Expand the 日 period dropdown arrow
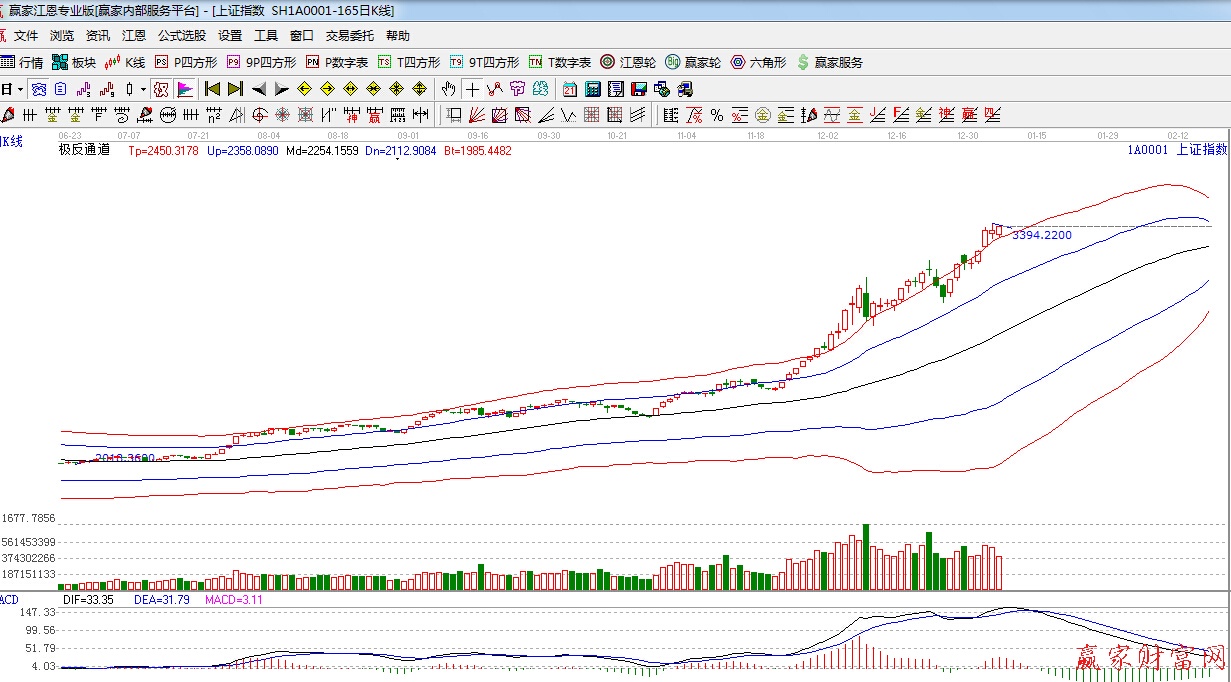Image resolution: width=1231 pixels, height=682 pixels. click(x=20, y=89)
